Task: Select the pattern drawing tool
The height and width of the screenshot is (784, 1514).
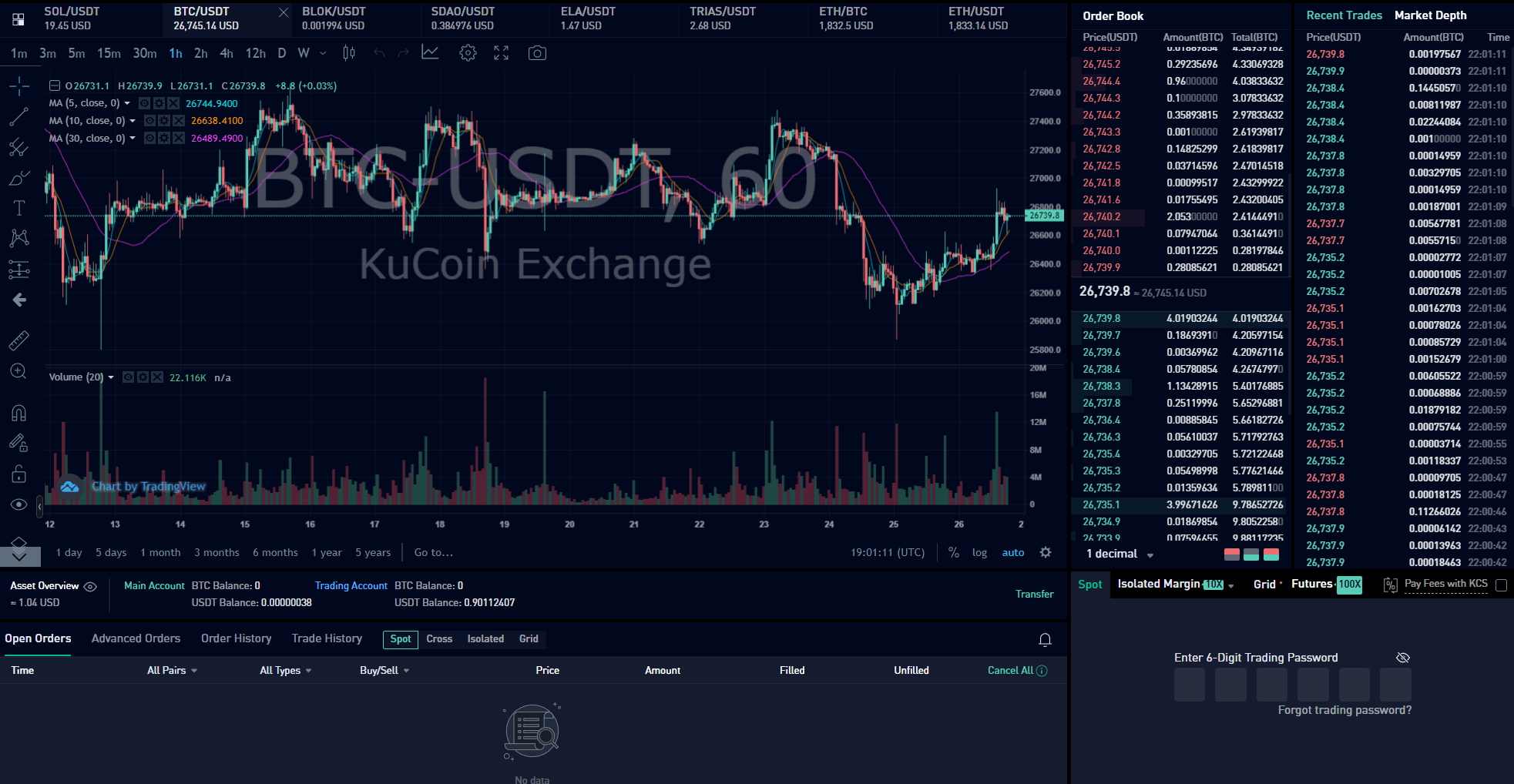Action: point(19,238)
